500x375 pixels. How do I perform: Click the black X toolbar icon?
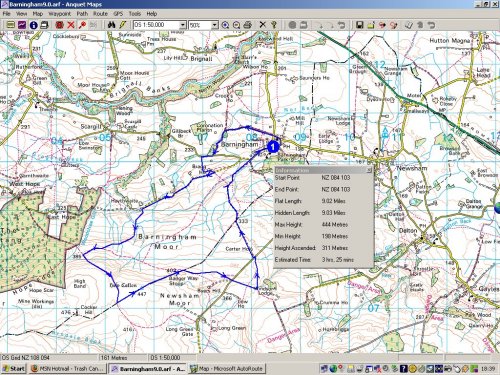click(263, 25)
